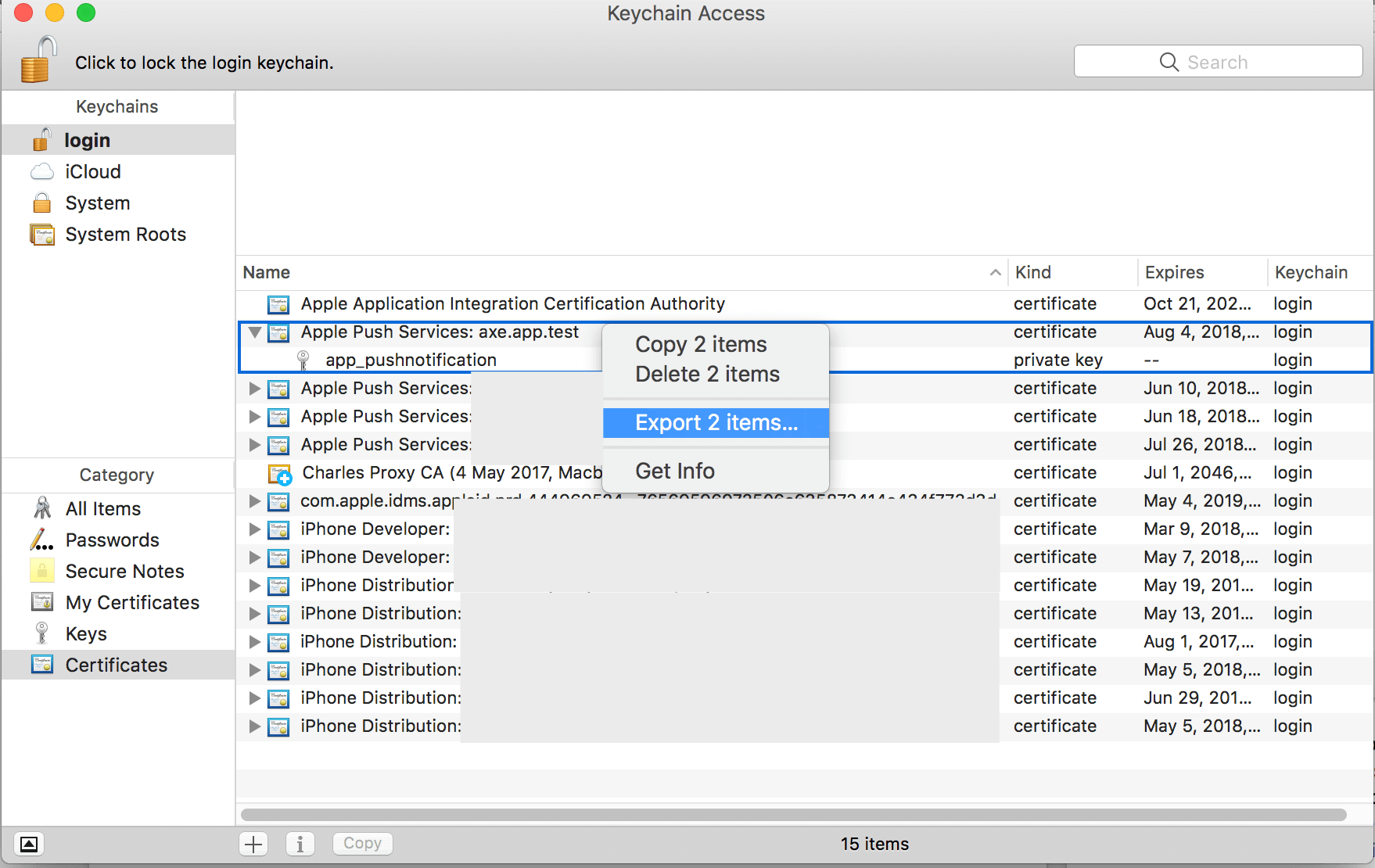Click the horizontal scrollbar under the list

coord(793,815)
